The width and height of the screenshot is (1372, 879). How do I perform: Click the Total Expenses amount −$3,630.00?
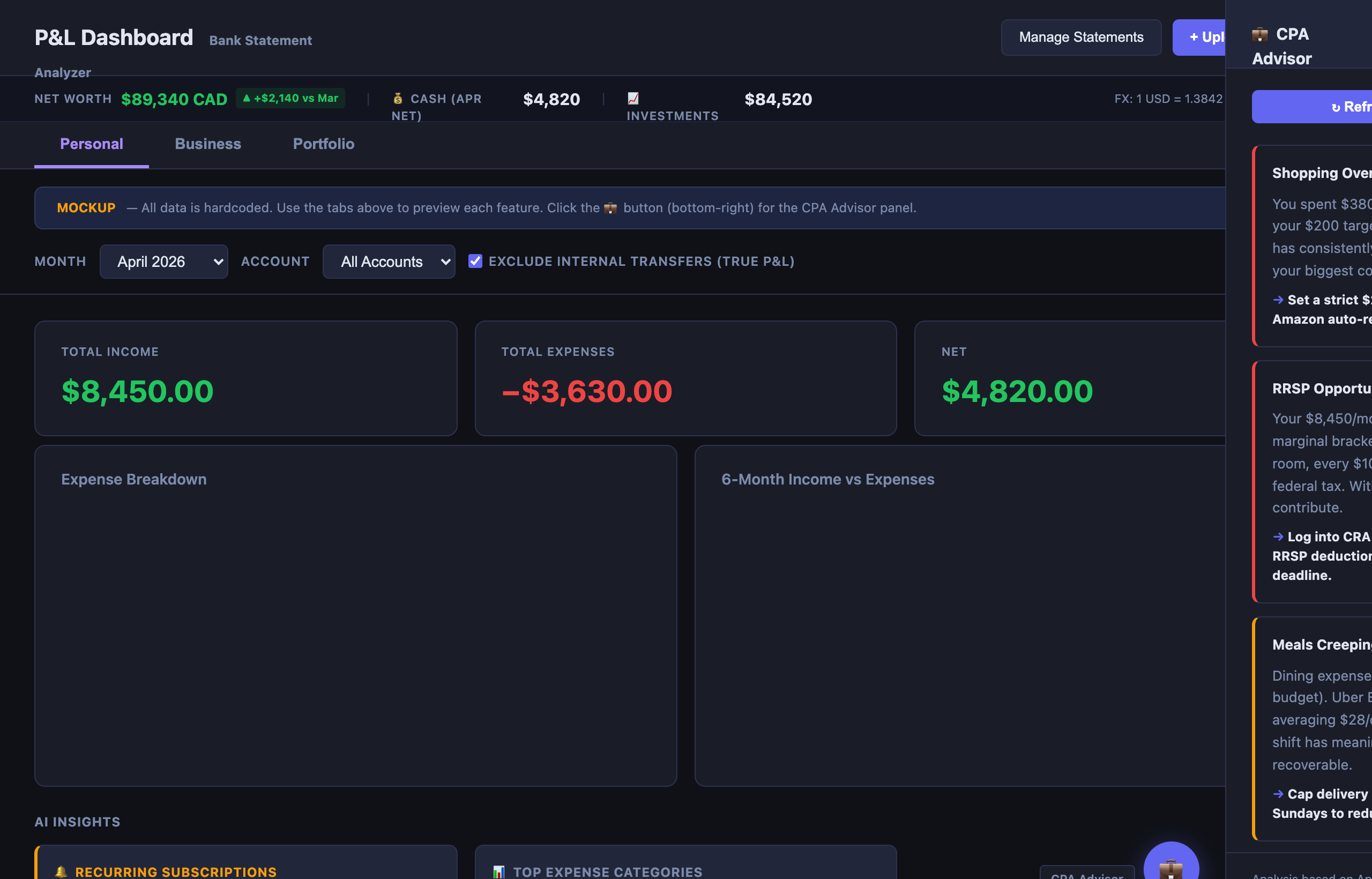(587, 392)
